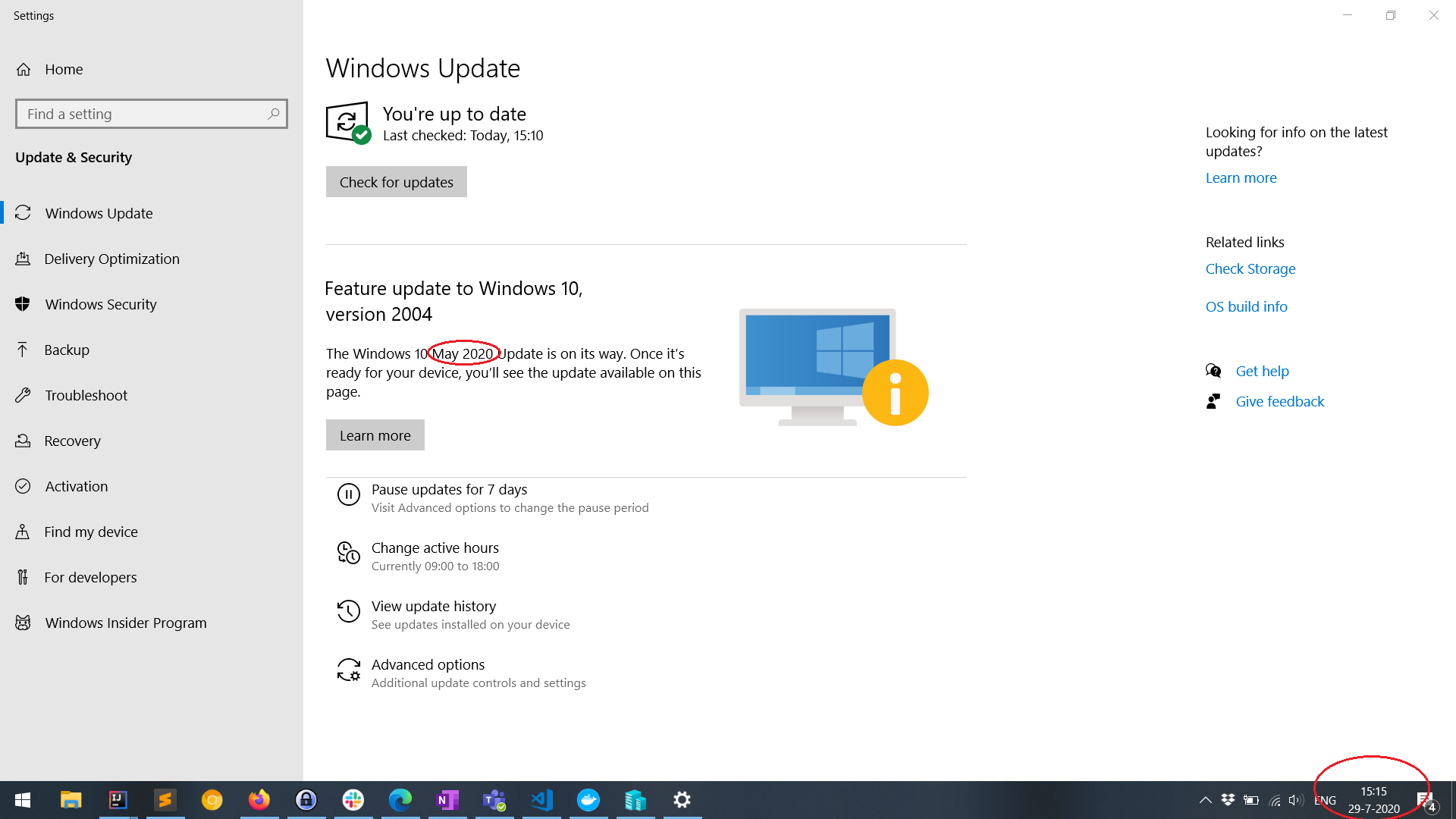Click the active hours clock icon
The height and width of the screenshot is (819, 1456).
pyautogui.click(x=349, y=553)
